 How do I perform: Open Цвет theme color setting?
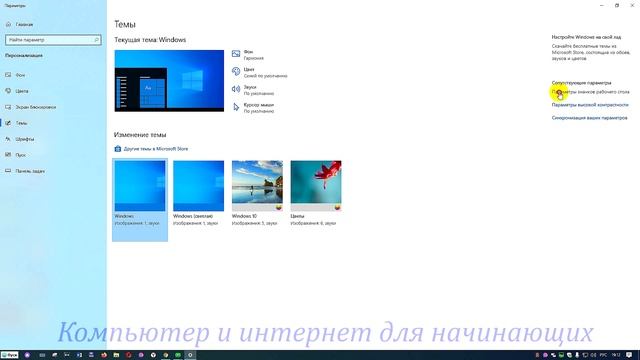[260, 73]
